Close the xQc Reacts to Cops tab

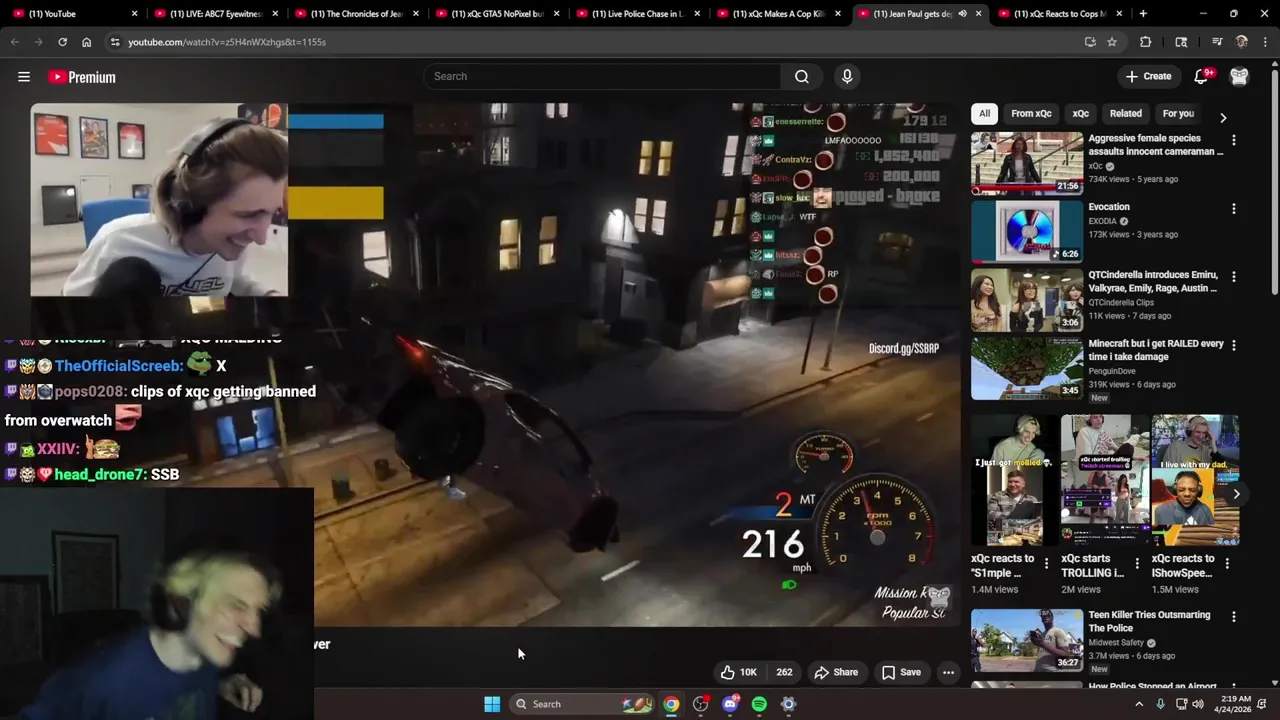(1119, 14)
